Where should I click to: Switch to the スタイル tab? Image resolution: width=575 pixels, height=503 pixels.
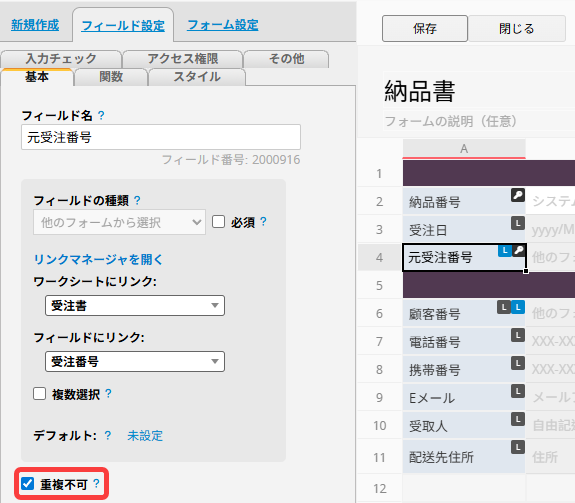(x=197, y=77)
